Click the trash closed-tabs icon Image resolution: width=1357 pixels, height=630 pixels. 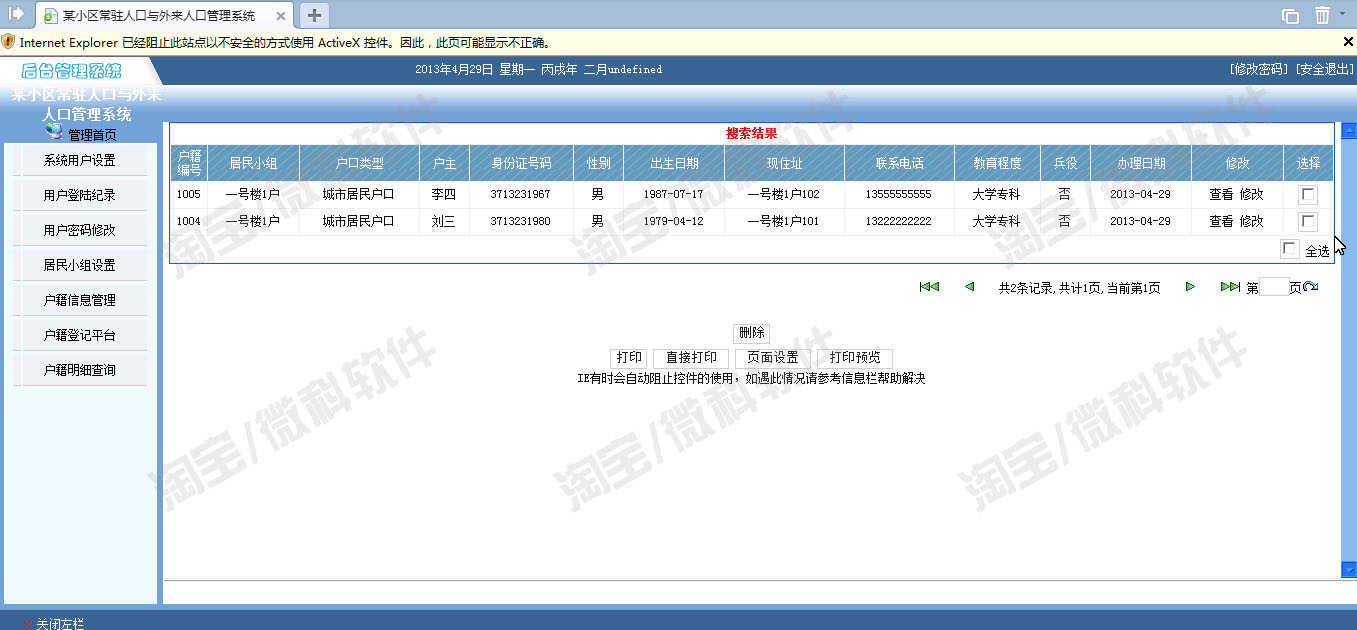1322,15
